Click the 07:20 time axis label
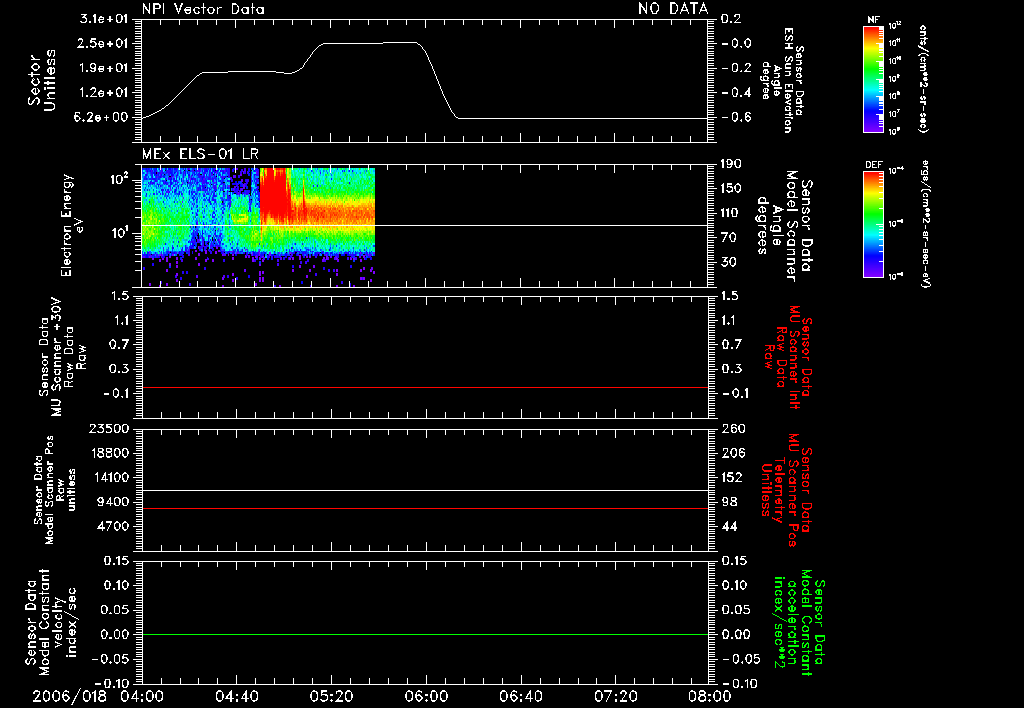 click(x=615, y=696)
